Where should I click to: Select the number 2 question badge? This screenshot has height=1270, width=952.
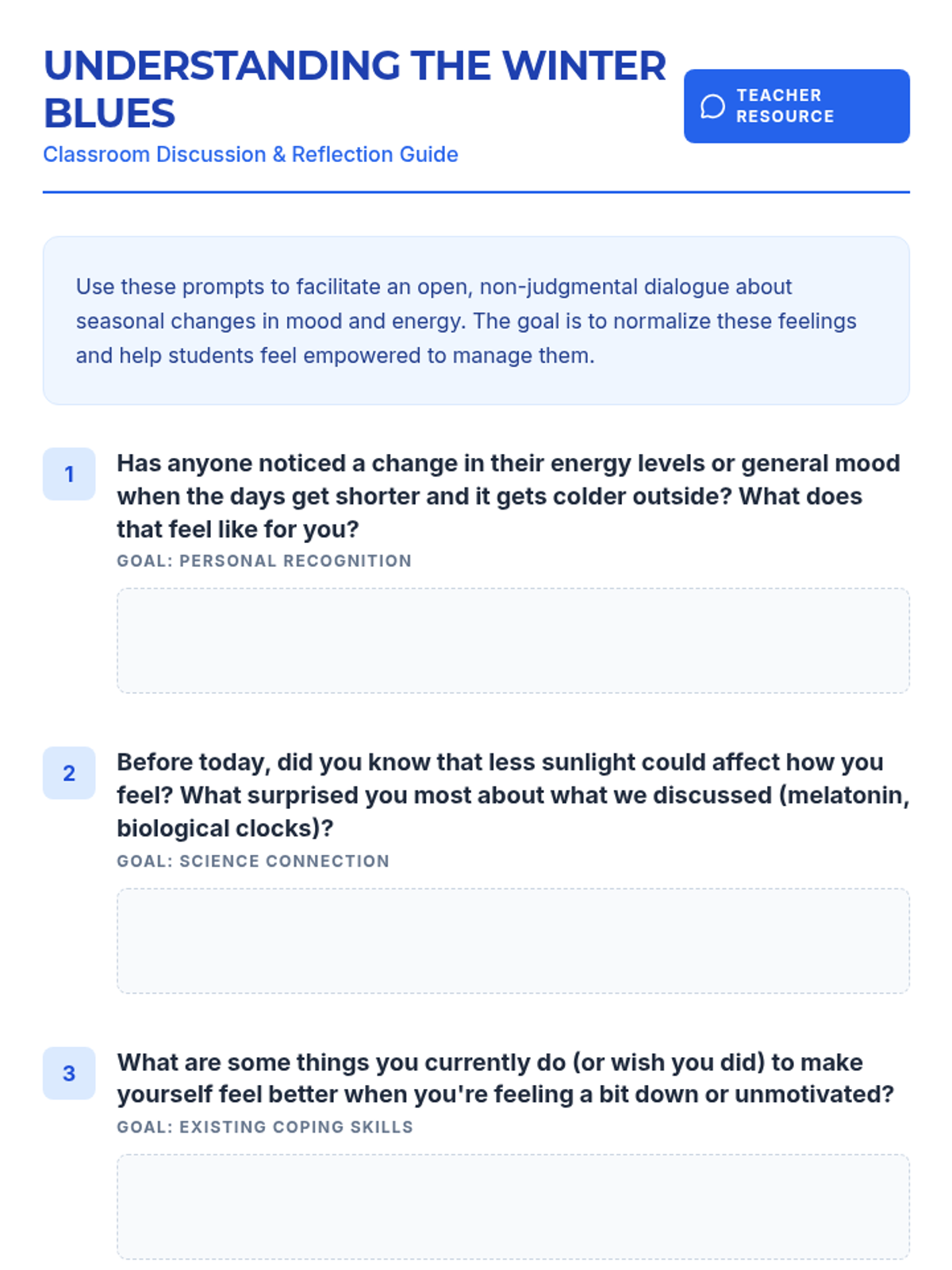point(69,773)
